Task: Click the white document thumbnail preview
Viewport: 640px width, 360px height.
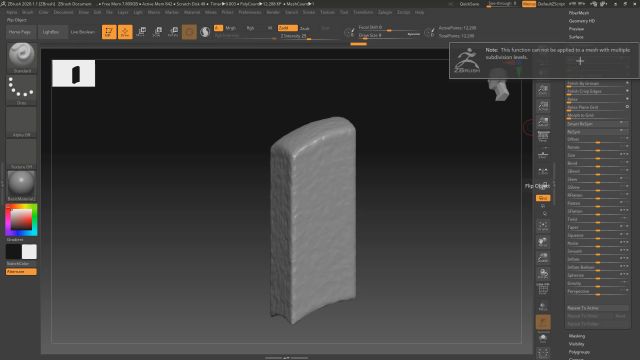Action: pos(73,73)
